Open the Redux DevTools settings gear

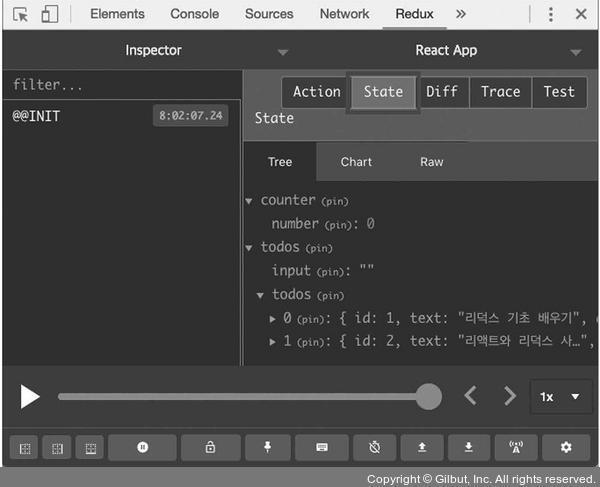[566, 447]
